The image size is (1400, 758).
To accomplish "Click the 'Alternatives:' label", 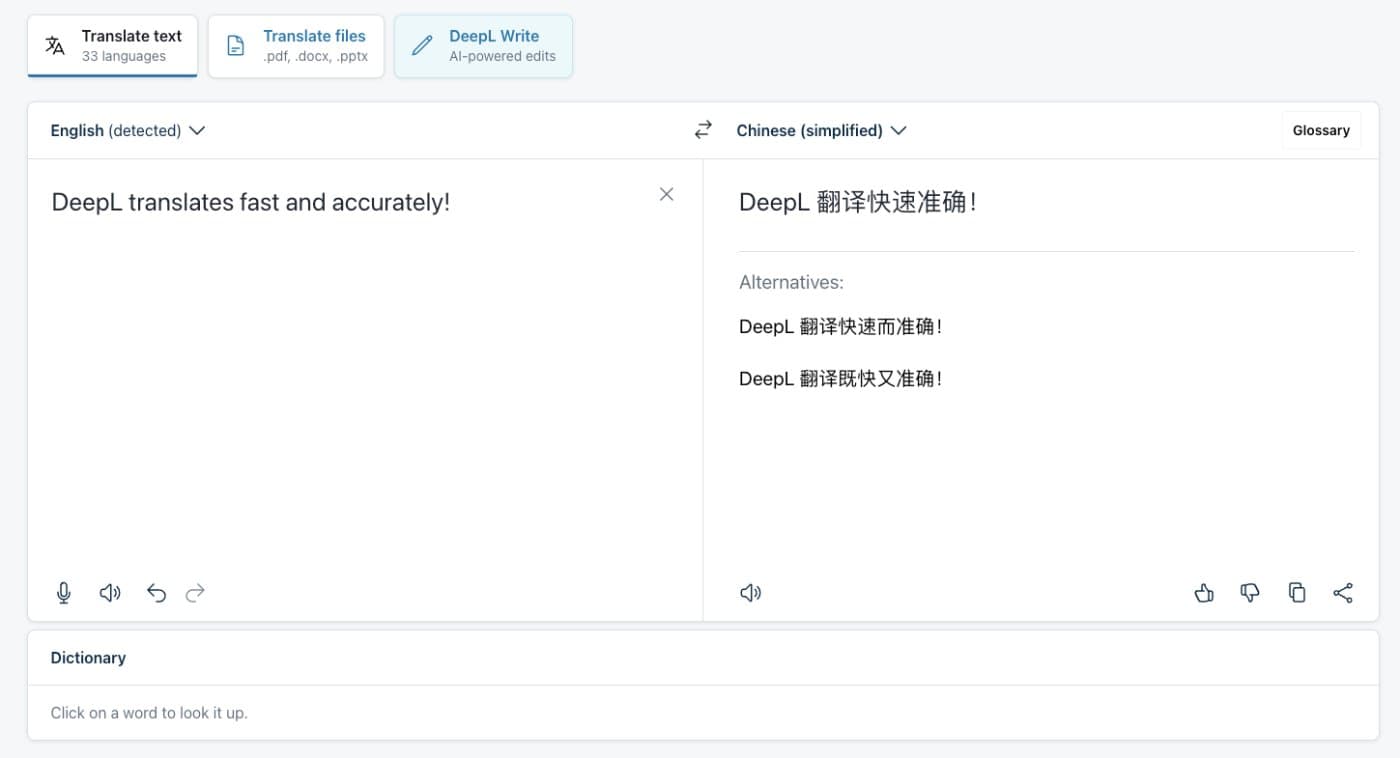I will tap(791, 282).
